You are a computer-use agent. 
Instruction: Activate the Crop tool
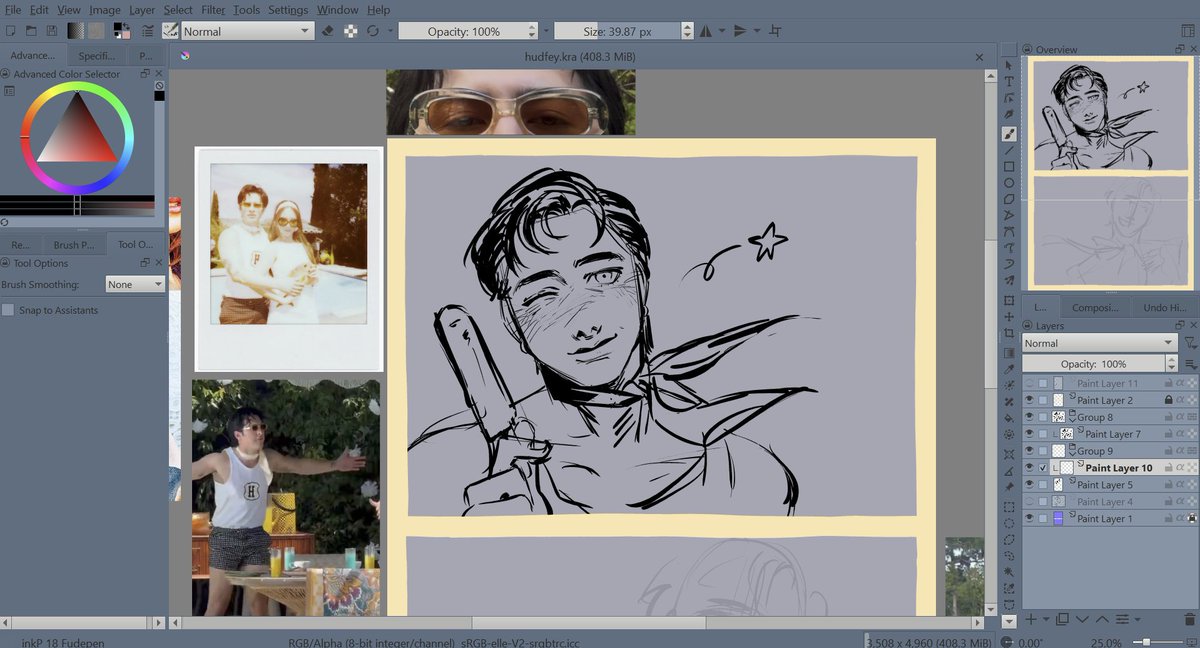(1009, 333)
